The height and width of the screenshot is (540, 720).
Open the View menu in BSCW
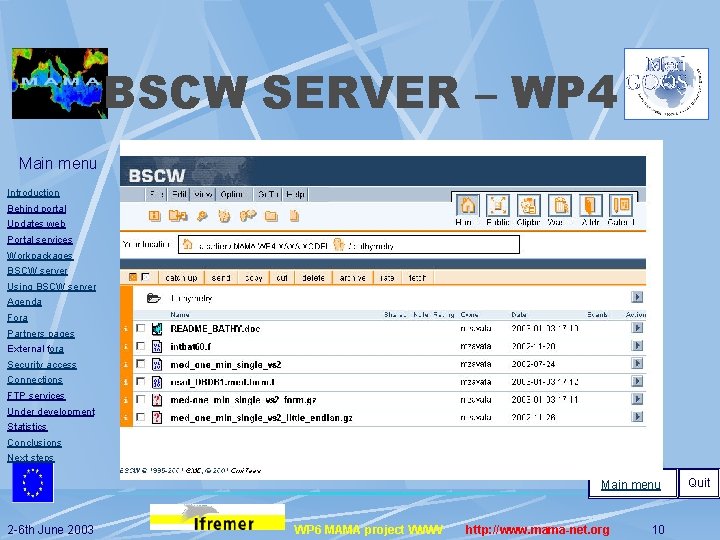coord(202,194)
